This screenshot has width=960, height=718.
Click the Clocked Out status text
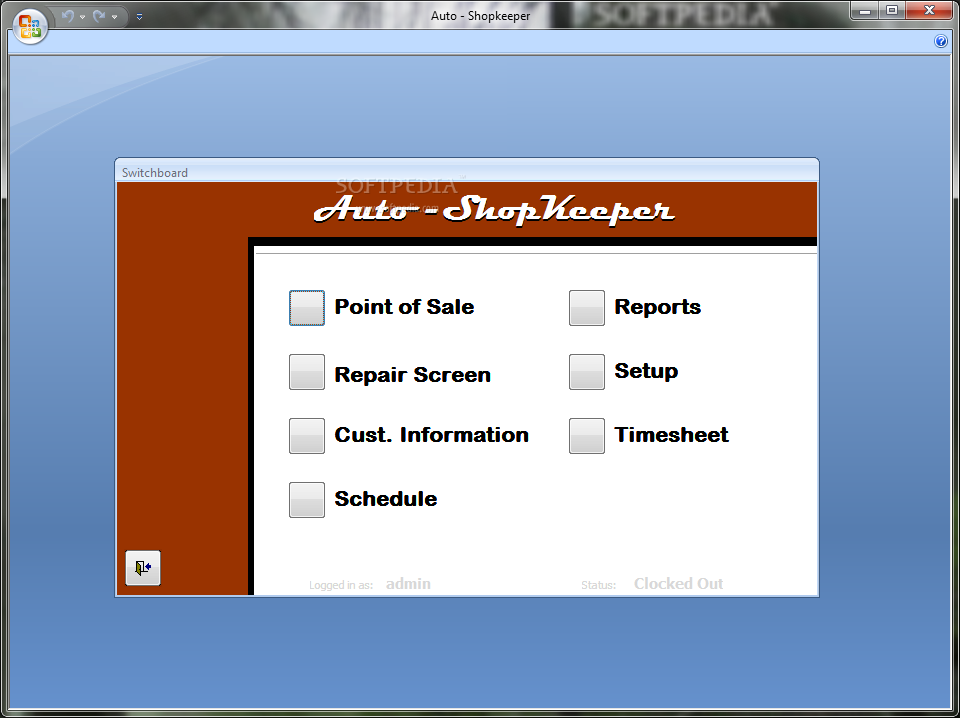(678, 584)
